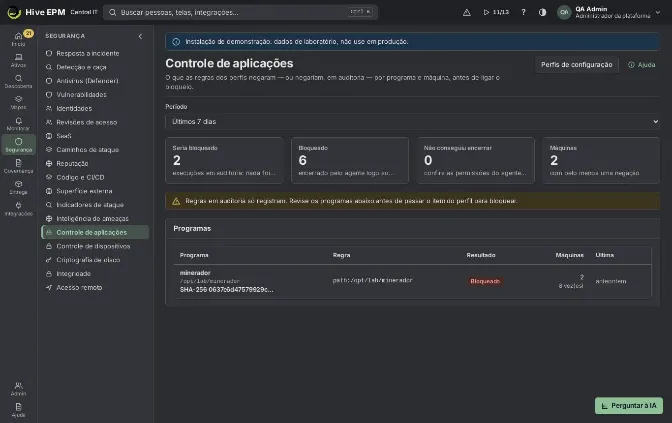Image resolution: width=672 pixels, height=423 pixels.
Task: Click the Seria bloqueado stat card
Action: click(224, 160)
